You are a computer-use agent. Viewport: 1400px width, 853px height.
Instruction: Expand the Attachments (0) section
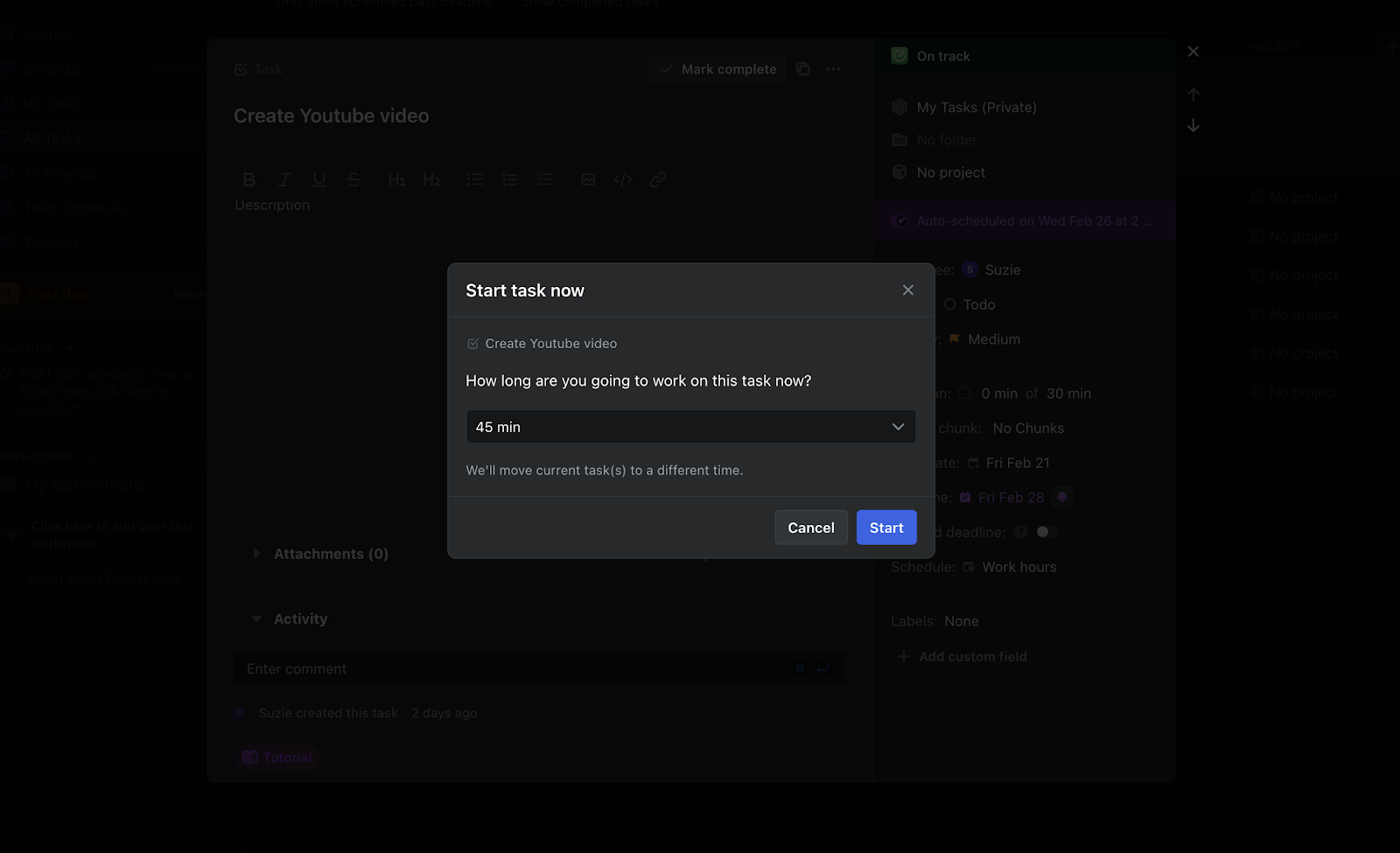(256, 554)
